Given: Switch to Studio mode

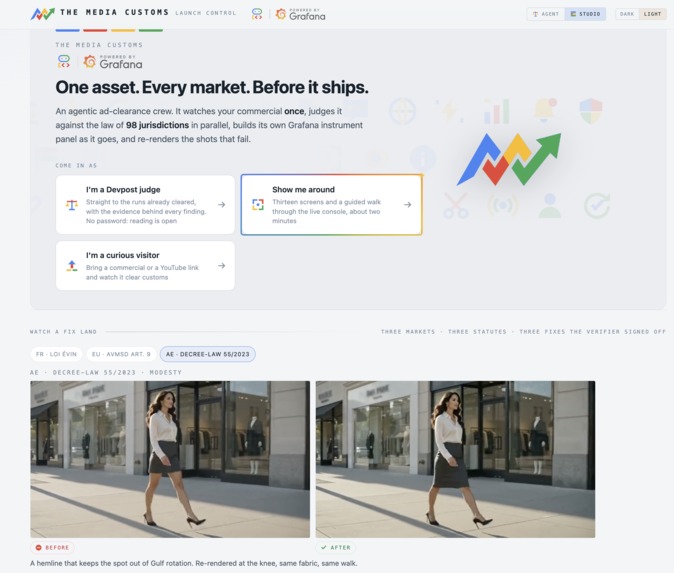Looking at the screenshot, I should [x=585, y=14].
